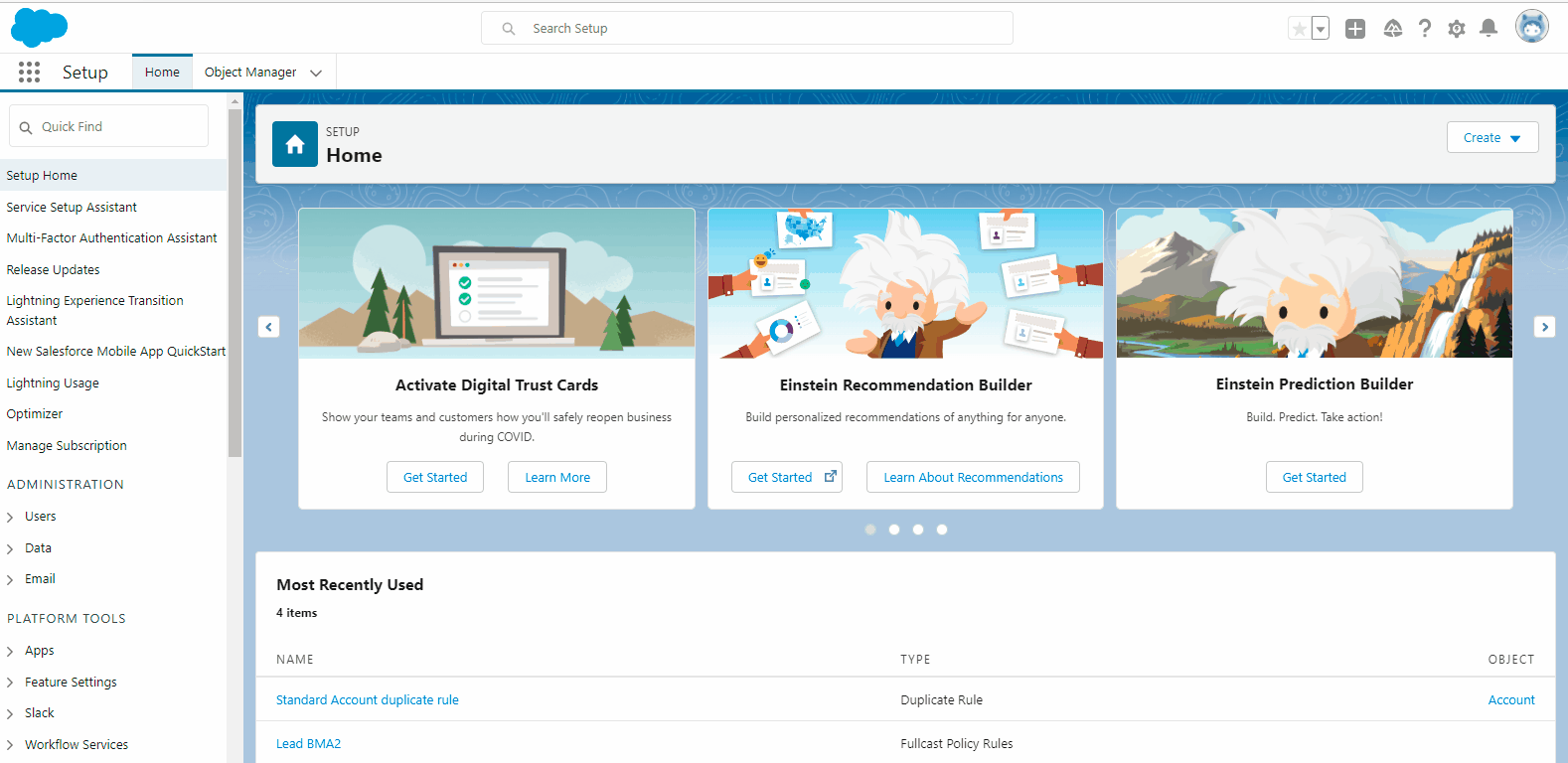This screenshot has width=1568, height=763.
Task: Open the Object Manager tab
Action: tap(250, 72)
